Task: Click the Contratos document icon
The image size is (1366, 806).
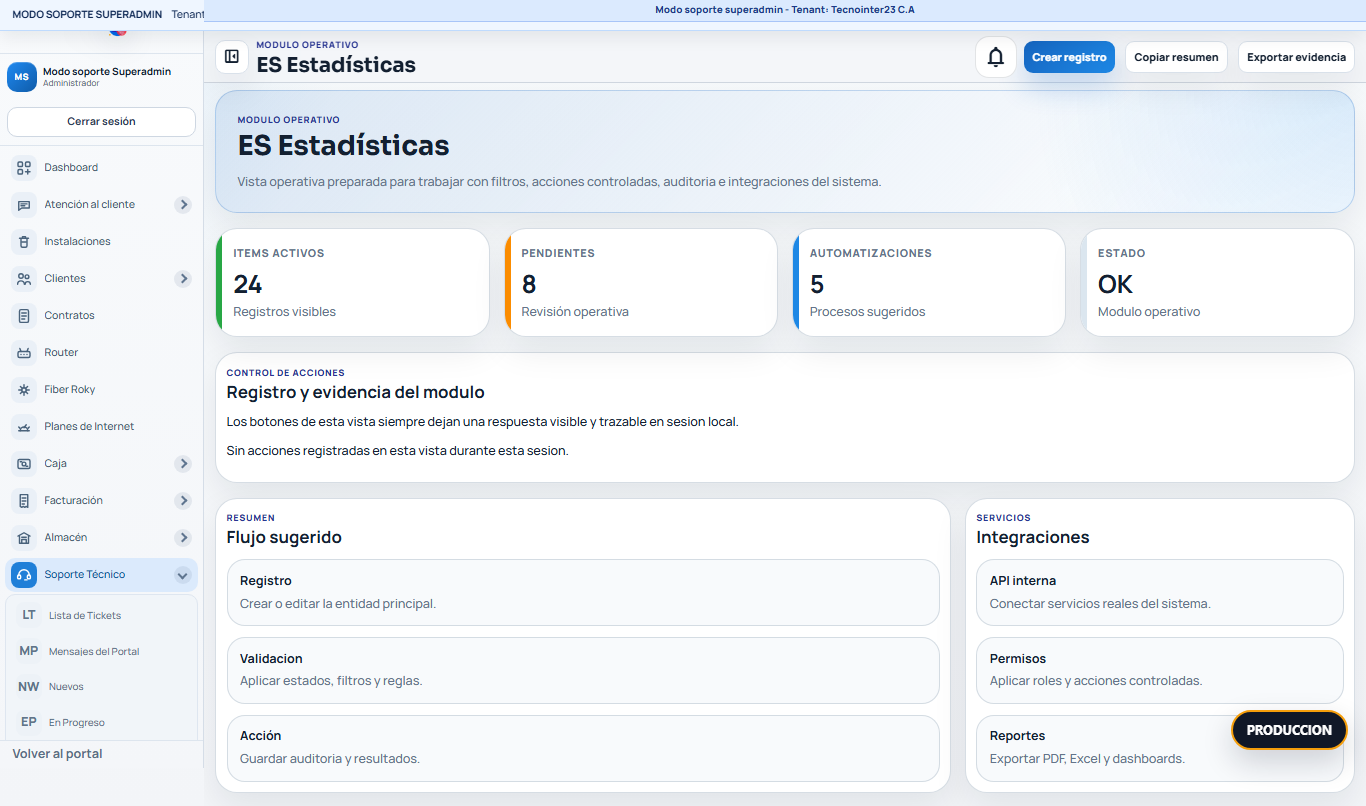Action: coord(24,316)
